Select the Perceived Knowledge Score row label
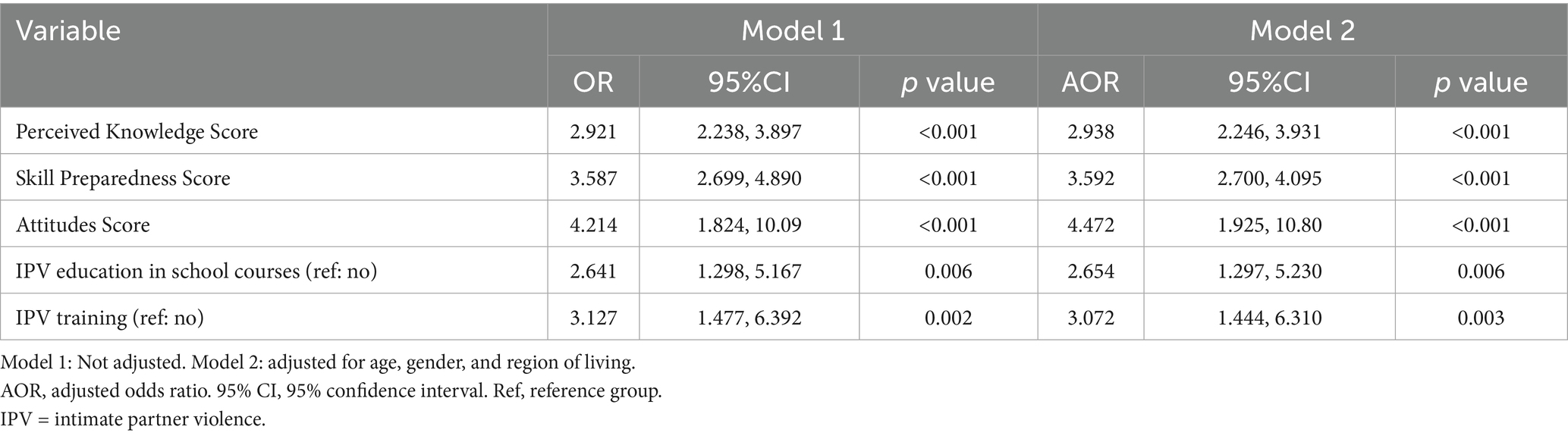The width and height of the screenshot is (1568, 436). coord(137,132)
